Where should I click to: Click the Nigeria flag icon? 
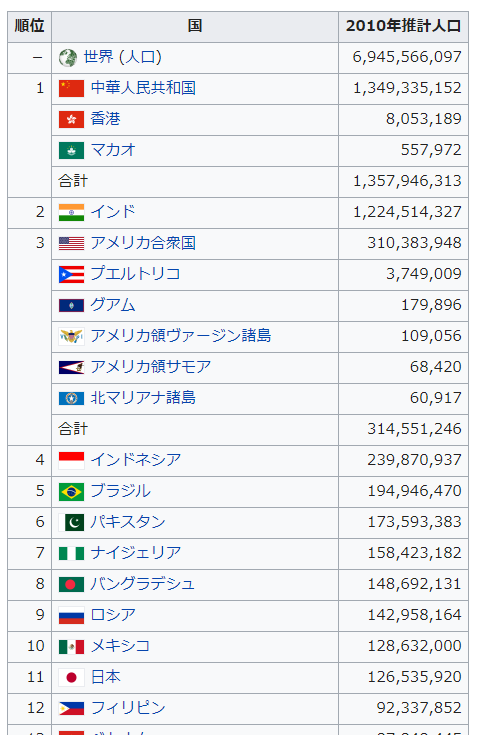[71, 554]
